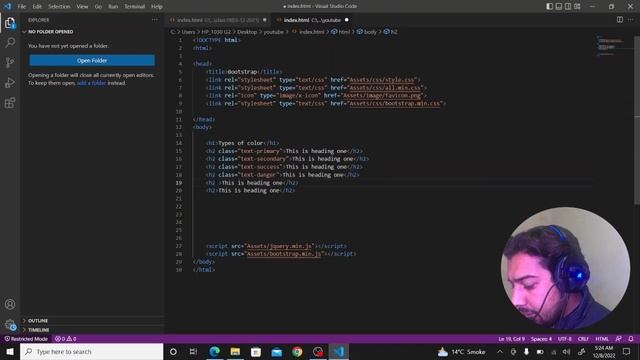Open Visual Studio Code on the taskbar
The width and height of the screenshot is (640, 360).
tap(339, 351)
